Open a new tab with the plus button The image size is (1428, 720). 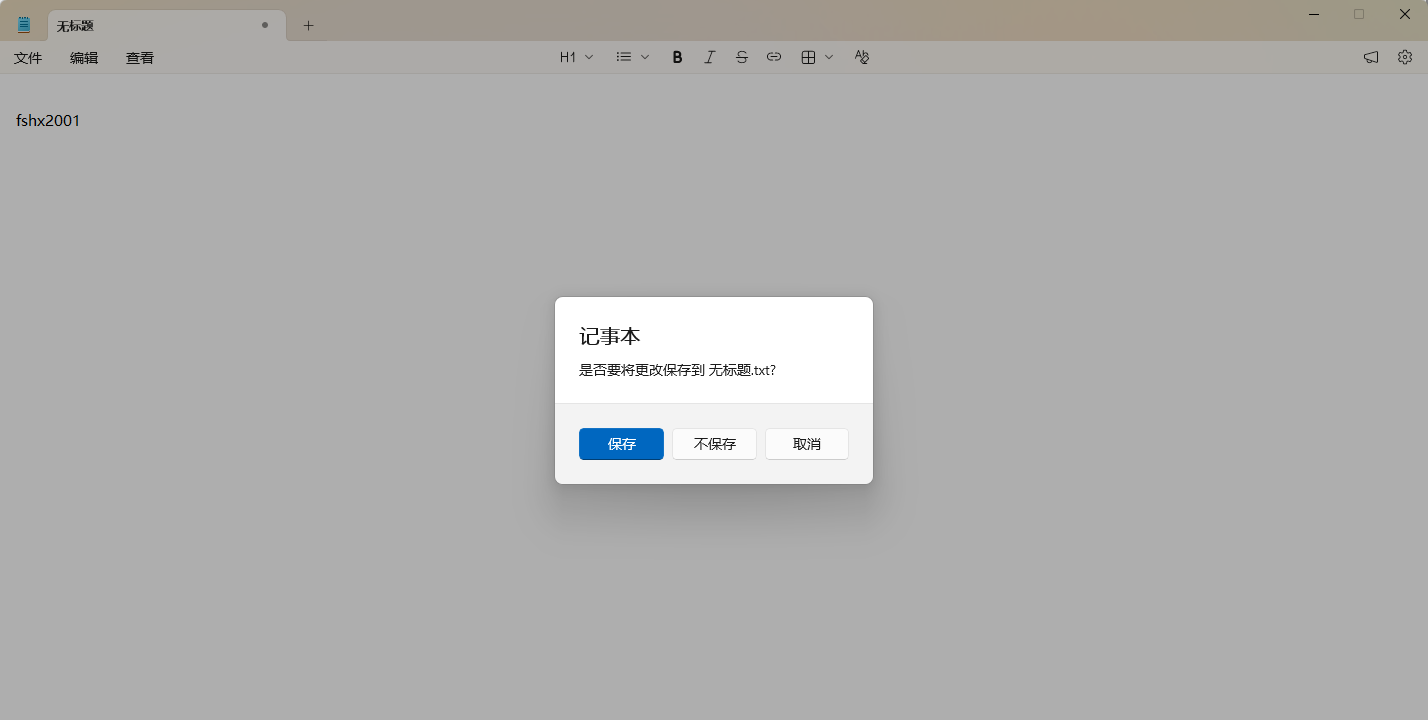click(x=308, y=25)
